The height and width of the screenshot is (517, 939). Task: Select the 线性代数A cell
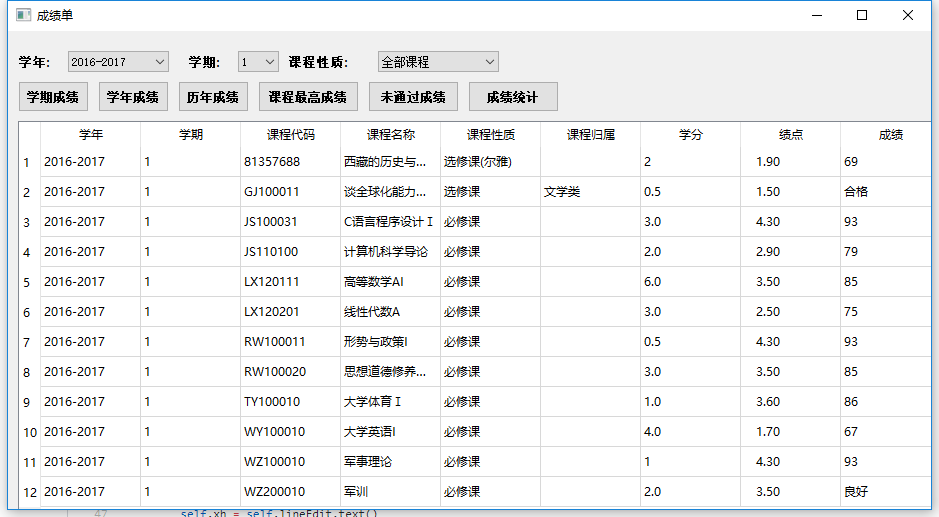pos(390,312)
